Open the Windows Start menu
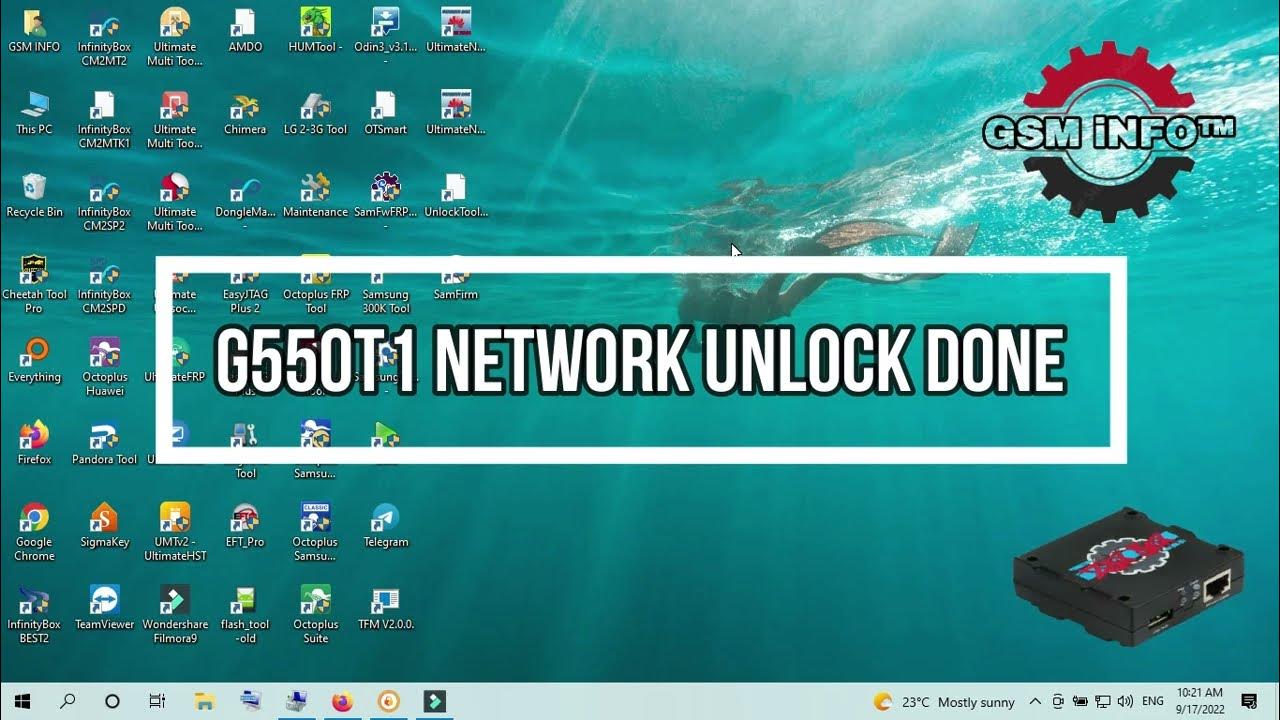Viewport: 1280px width, 720px height. pos(22,701)
